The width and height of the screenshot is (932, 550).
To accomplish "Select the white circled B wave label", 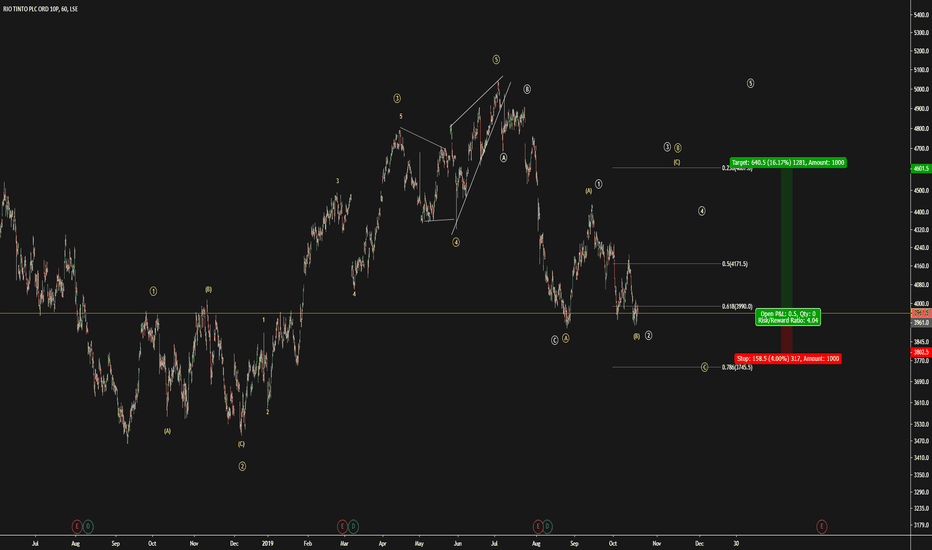I will click(527, 89).
